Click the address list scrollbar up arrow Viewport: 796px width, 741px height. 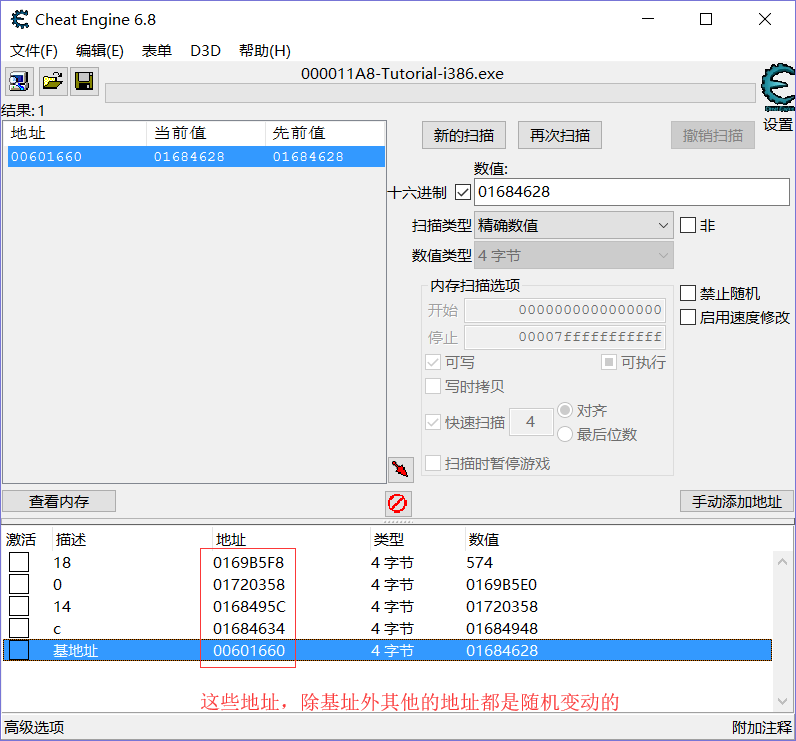782,561
